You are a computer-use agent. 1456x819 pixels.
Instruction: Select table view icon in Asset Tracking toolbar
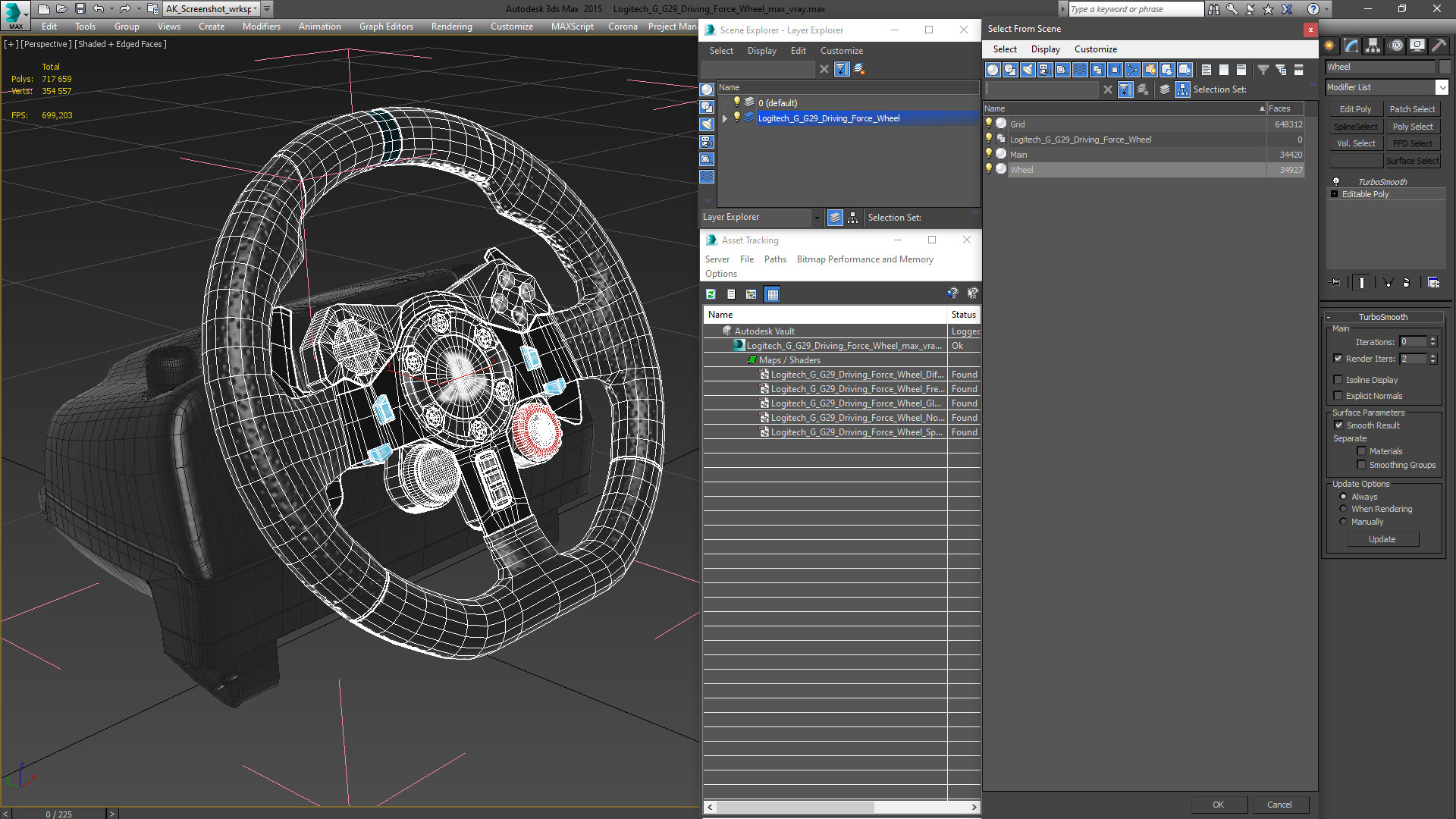tap(772, 294)
